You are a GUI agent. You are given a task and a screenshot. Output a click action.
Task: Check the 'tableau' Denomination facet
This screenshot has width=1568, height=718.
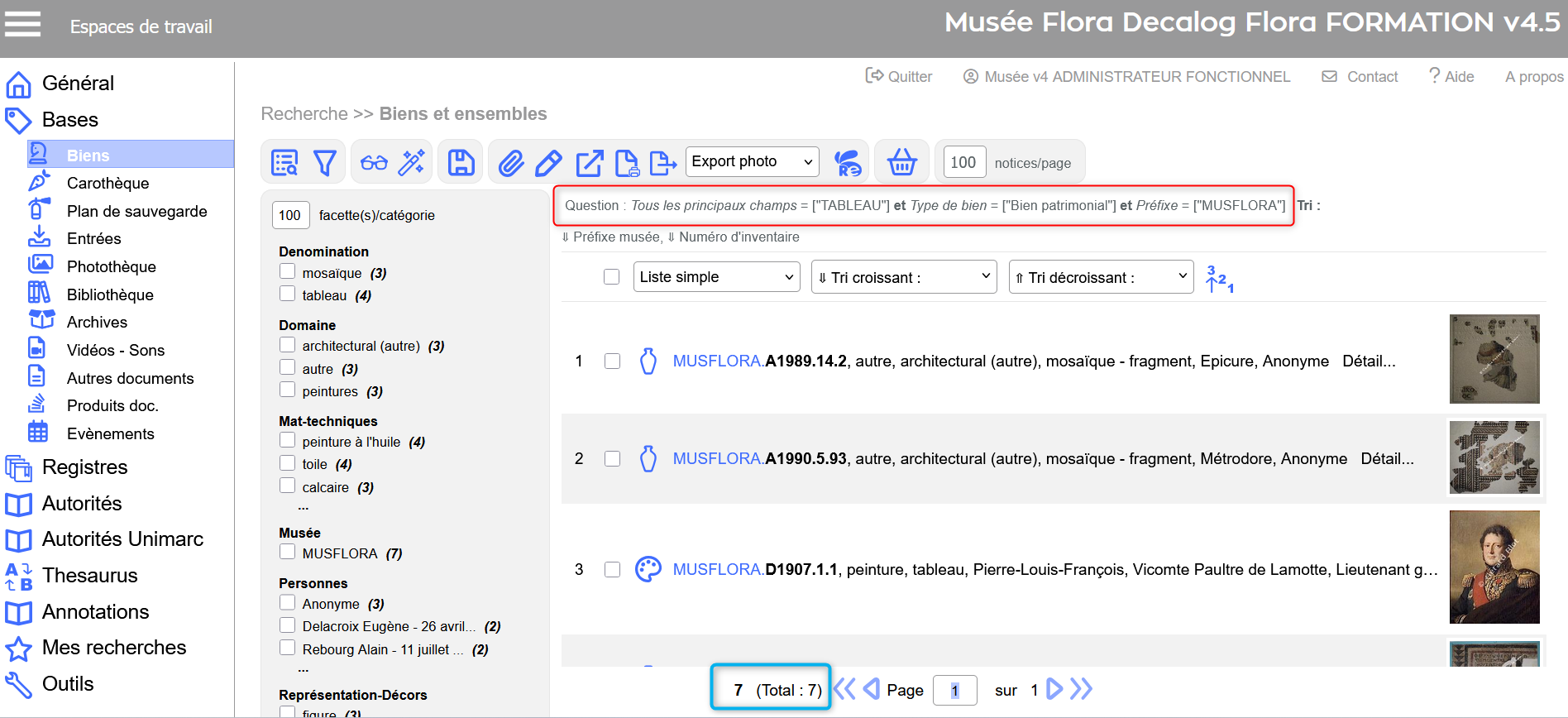[288, 294]
